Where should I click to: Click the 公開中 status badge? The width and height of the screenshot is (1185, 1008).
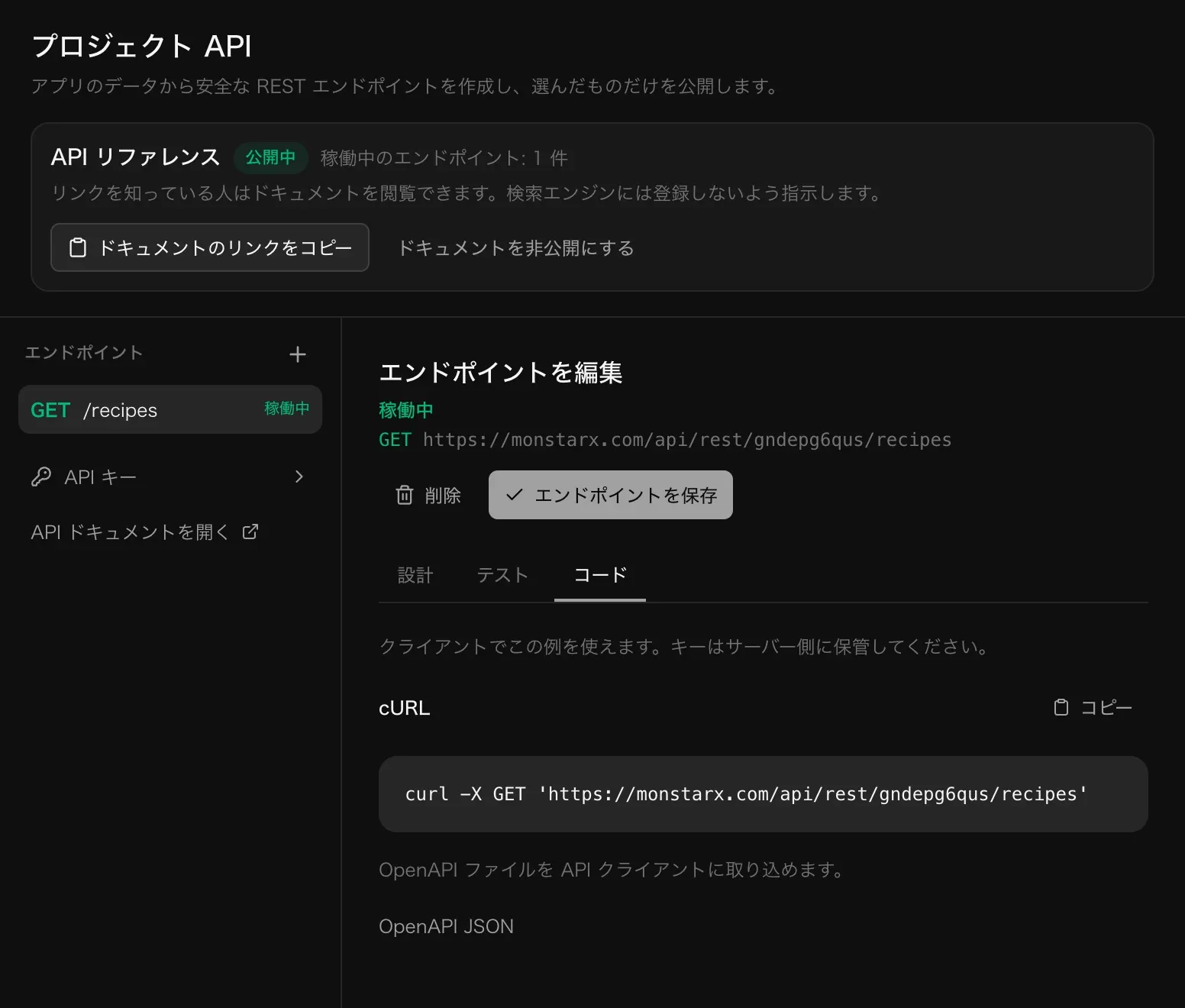point(270,157)
